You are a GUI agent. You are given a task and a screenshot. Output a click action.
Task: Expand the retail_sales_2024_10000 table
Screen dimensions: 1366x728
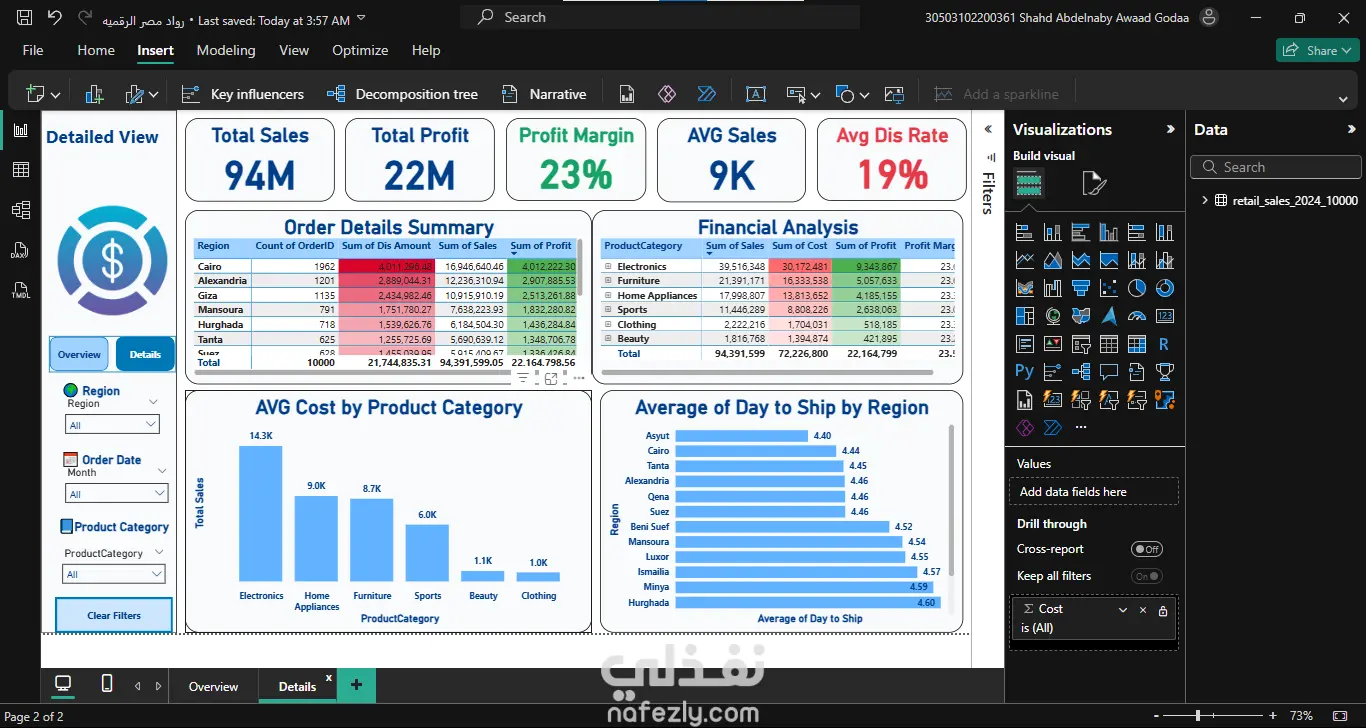1205,200
